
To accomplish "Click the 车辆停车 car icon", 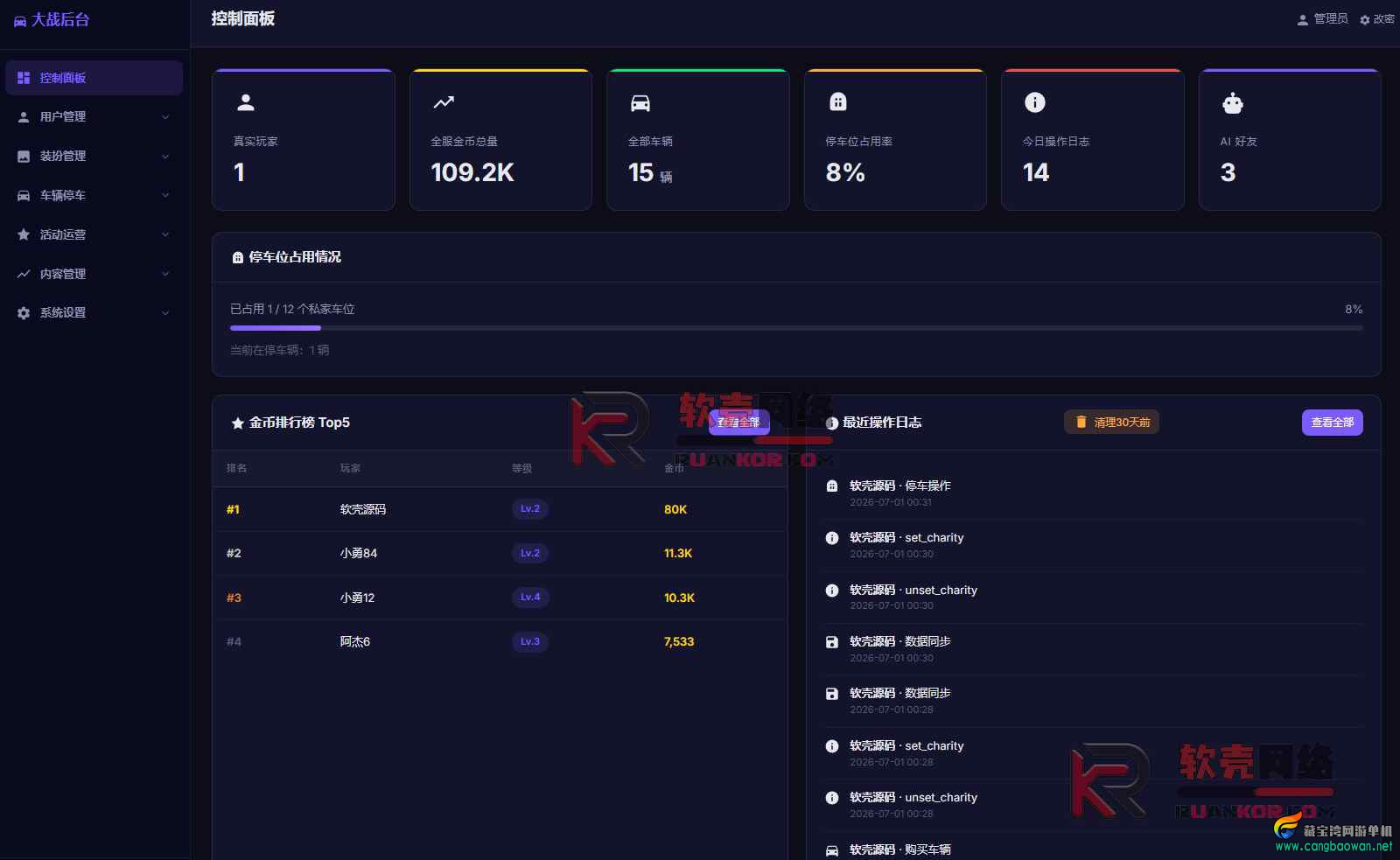I will coord(24,195).
